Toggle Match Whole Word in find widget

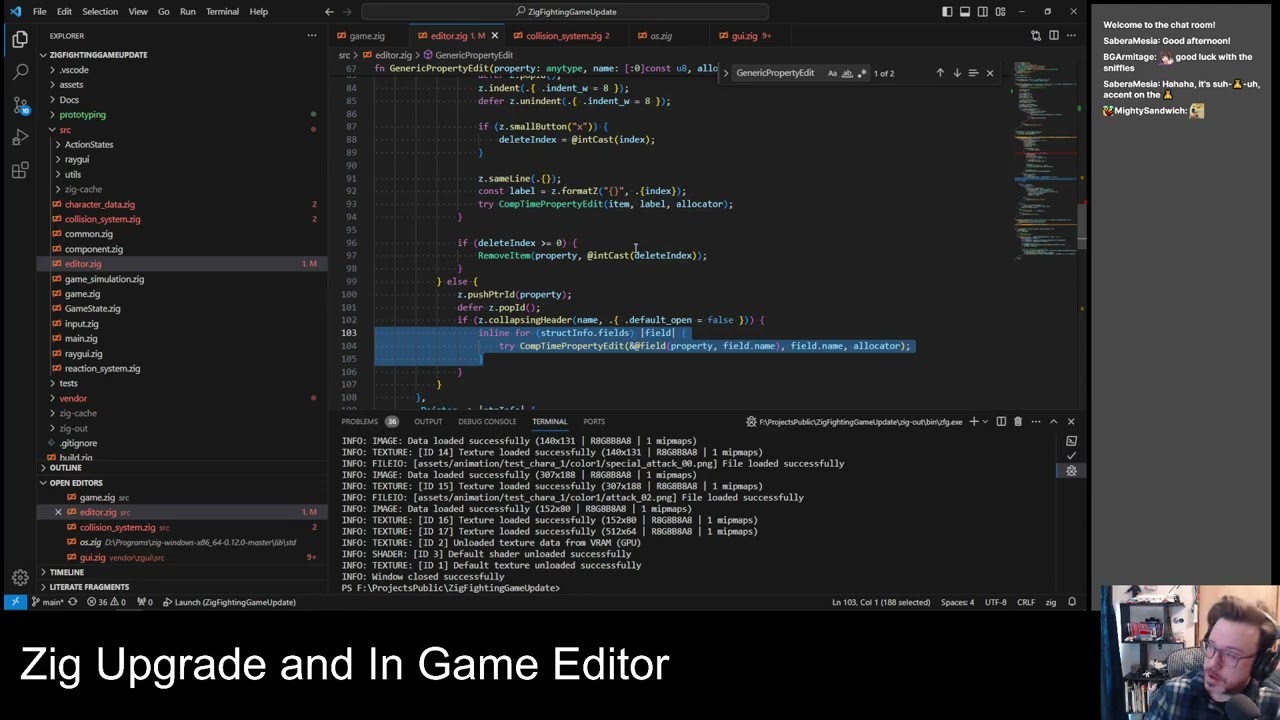point(847,73)
